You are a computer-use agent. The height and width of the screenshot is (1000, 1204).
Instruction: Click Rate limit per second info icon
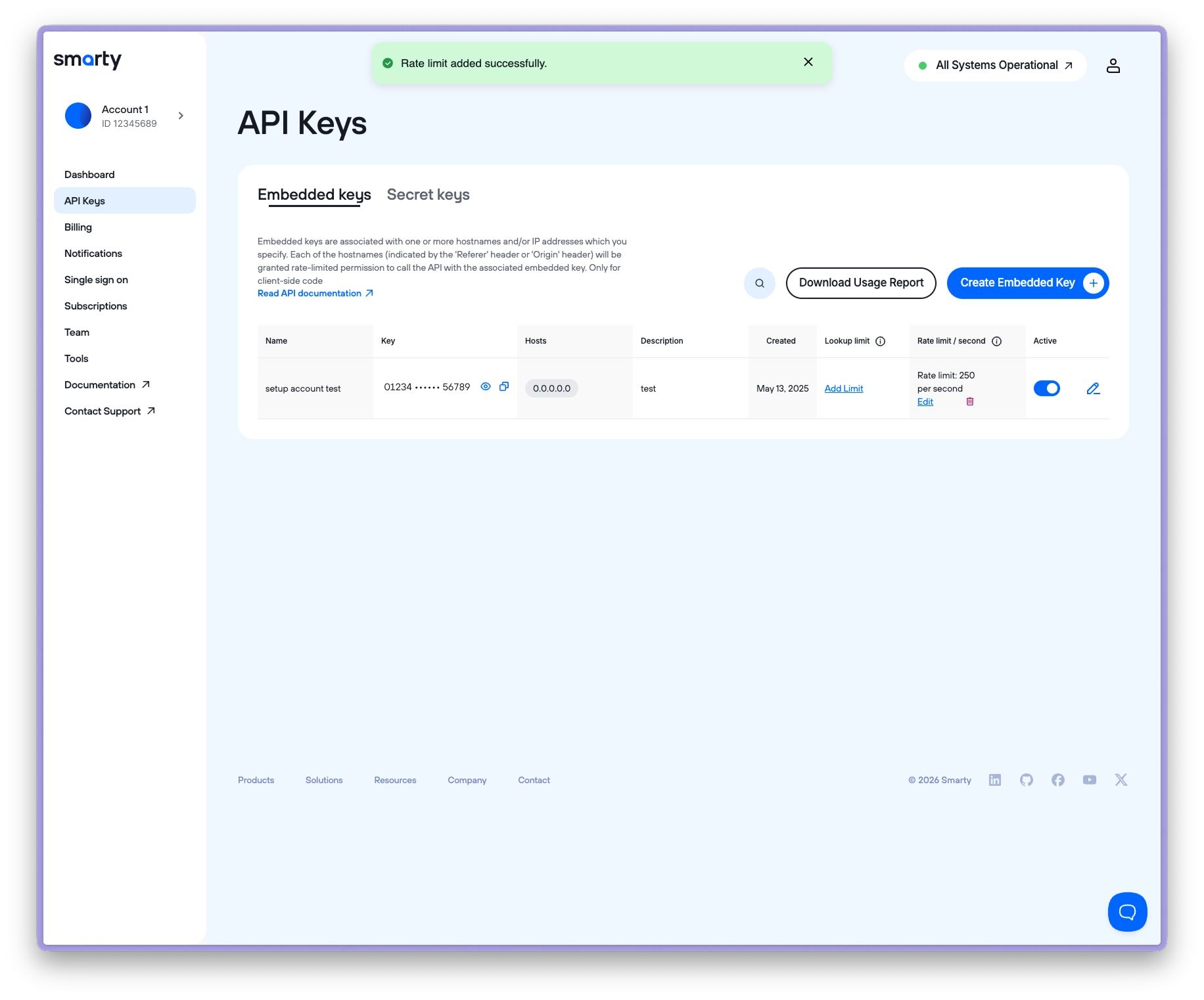[996, 341]
